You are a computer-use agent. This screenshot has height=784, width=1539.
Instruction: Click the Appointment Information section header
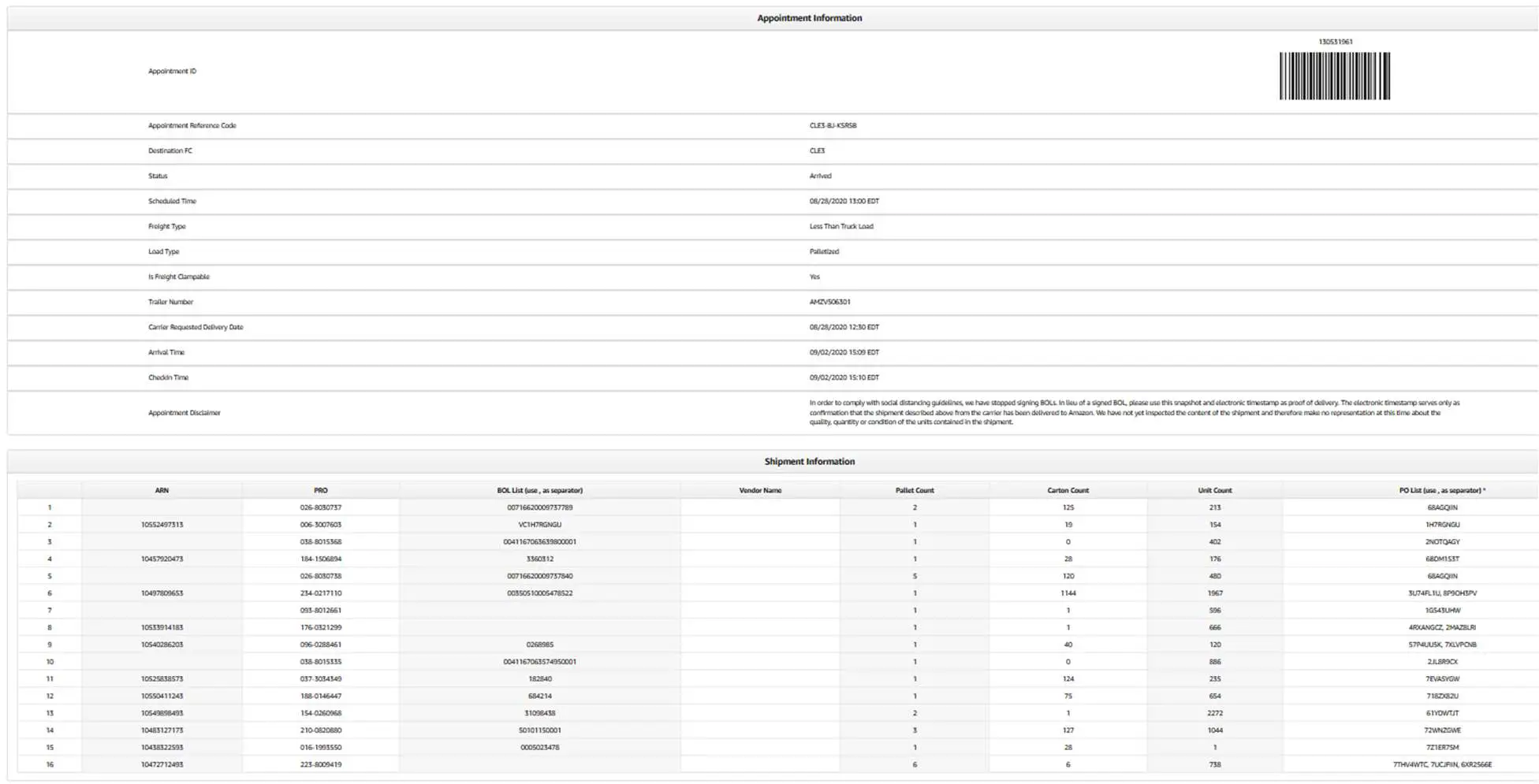[x=808, y=17]
